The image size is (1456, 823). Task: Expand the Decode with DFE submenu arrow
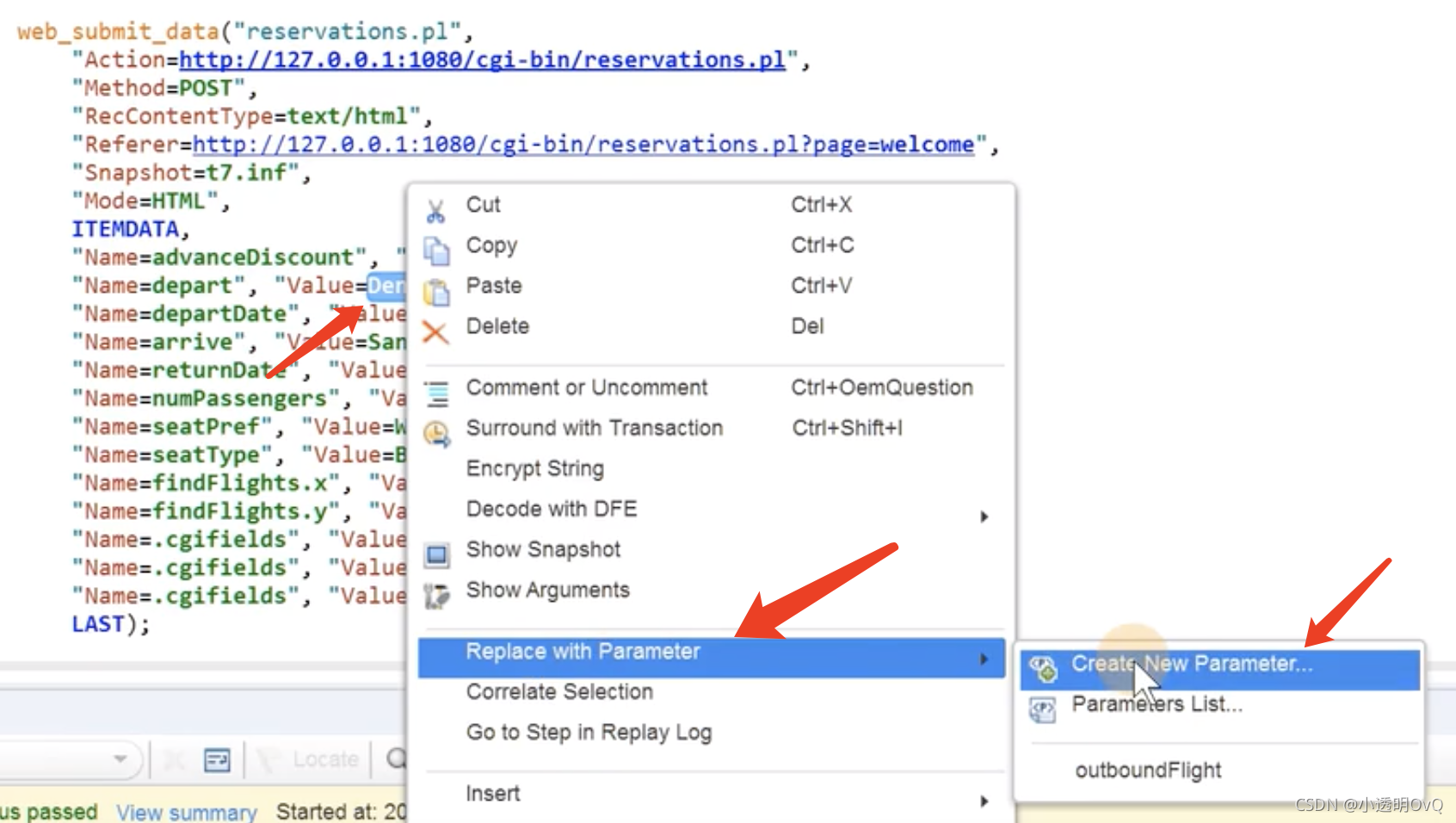point(984,517)
